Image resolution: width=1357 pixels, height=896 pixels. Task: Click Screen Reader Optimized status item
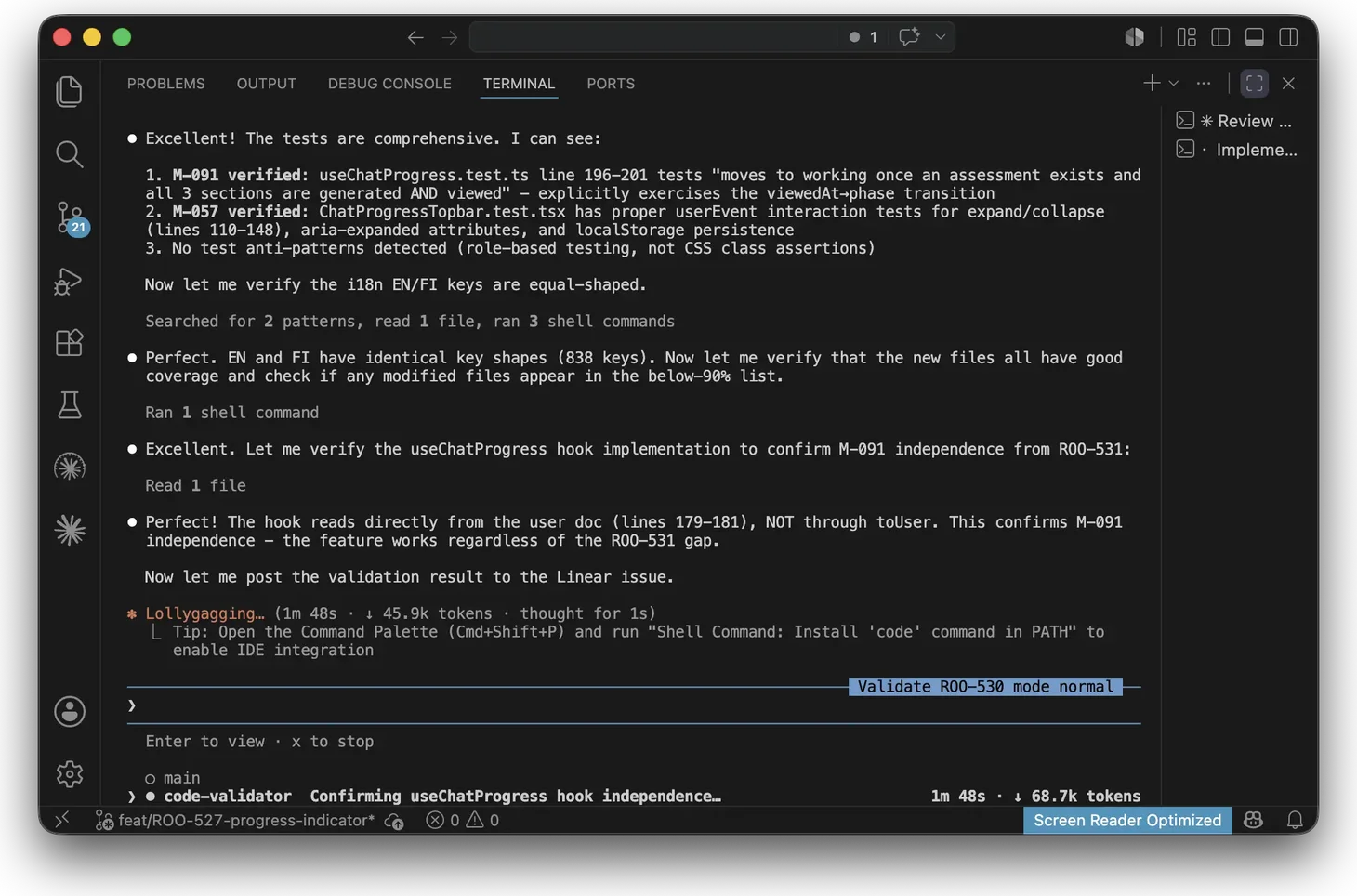pos(1127,820)
